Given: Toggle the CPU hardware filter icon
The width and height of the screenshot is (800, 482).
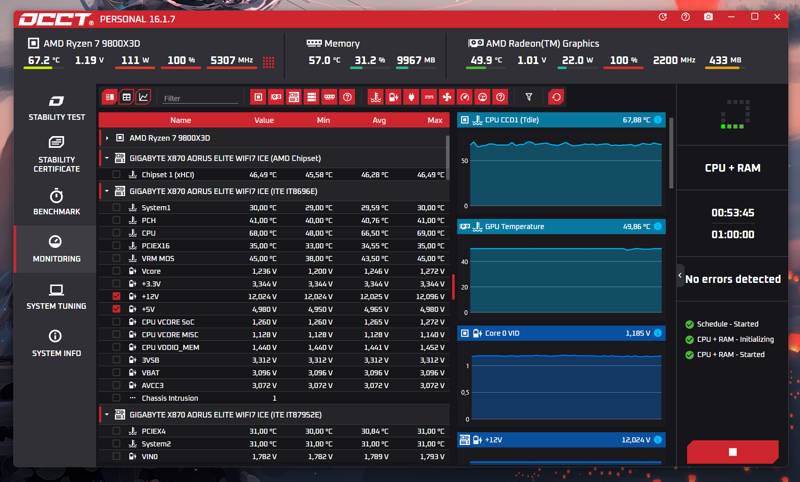Looking at the screenshot, I should (259, 97).
